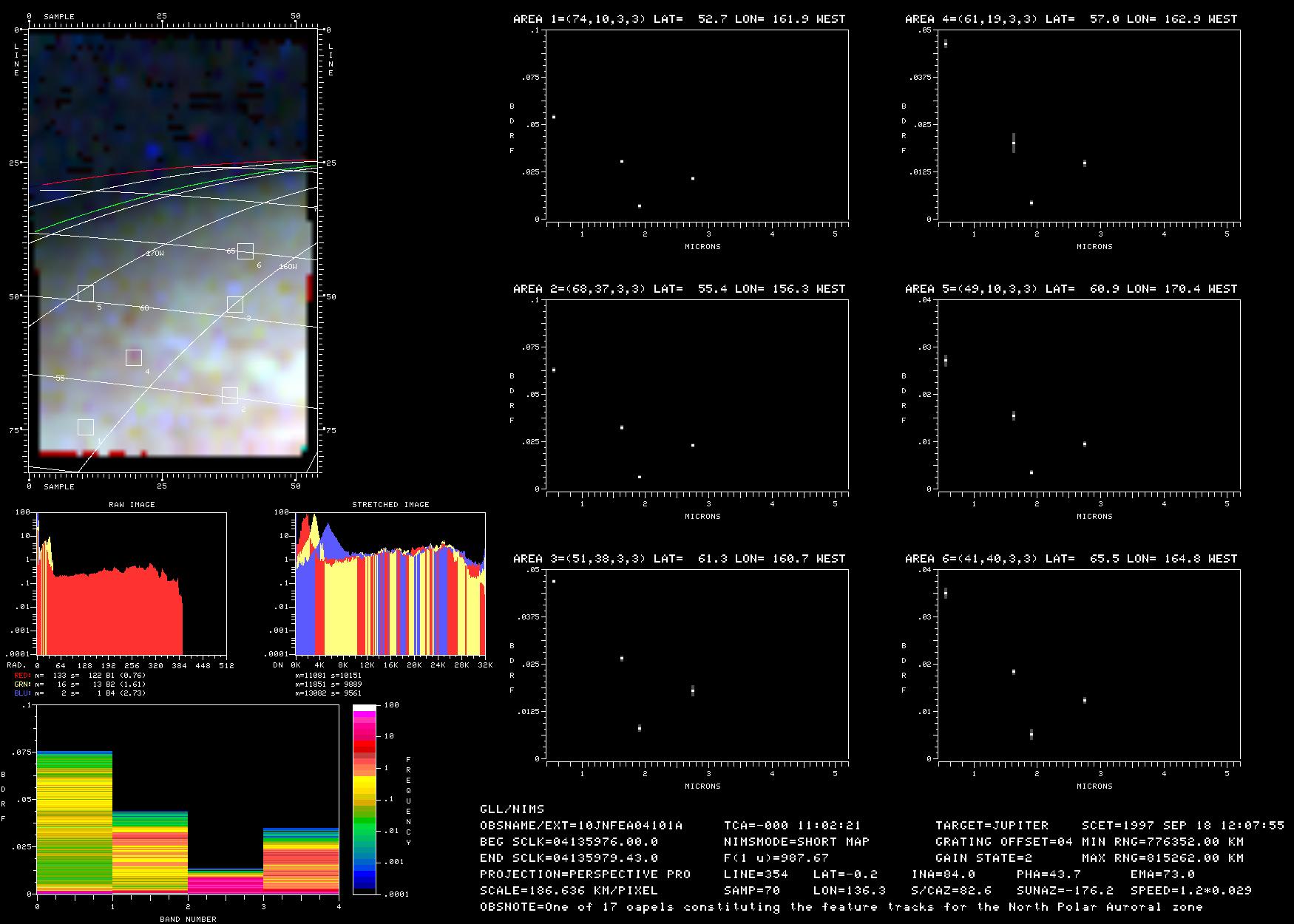The image size is (1294, 924).
Task: Select the Area 6 box on the image
Action: point(245,251)
